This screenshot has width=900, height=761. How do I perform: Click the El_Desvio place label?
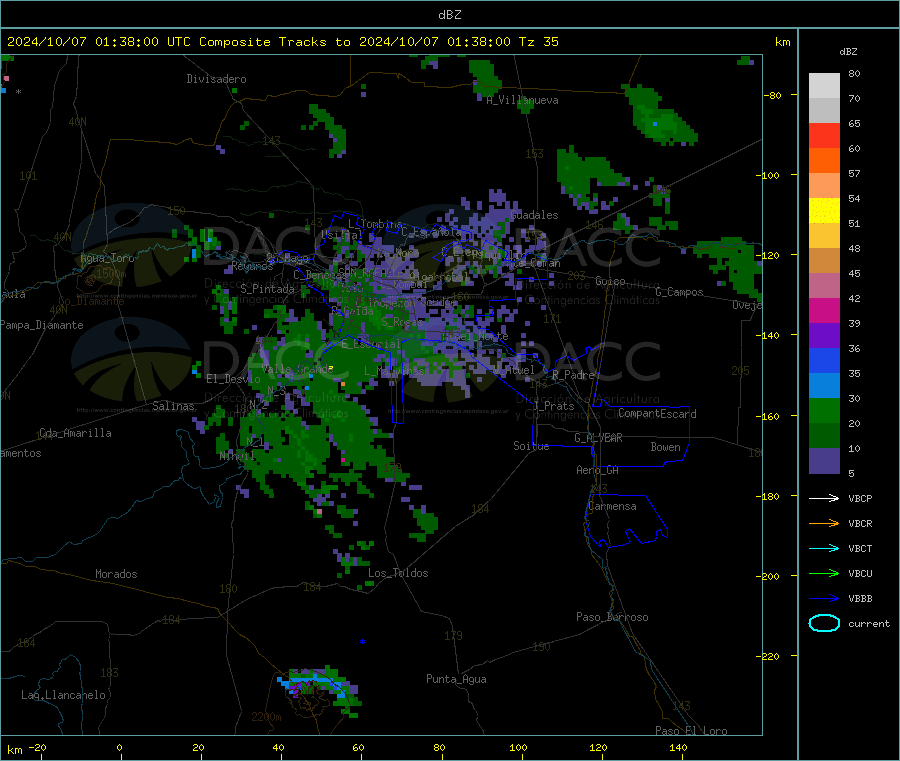(x=233, y=379)
